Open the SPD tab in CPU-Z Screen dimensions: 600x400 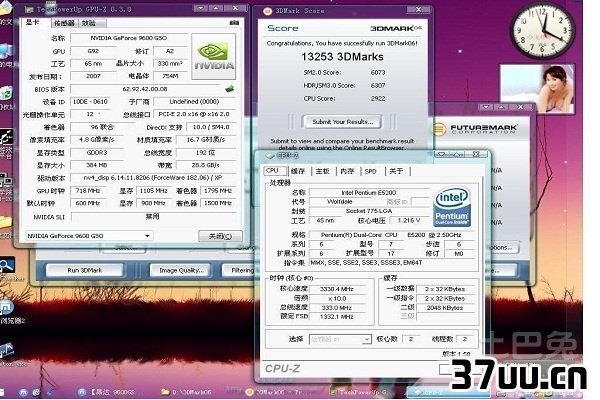coord(370,171)
